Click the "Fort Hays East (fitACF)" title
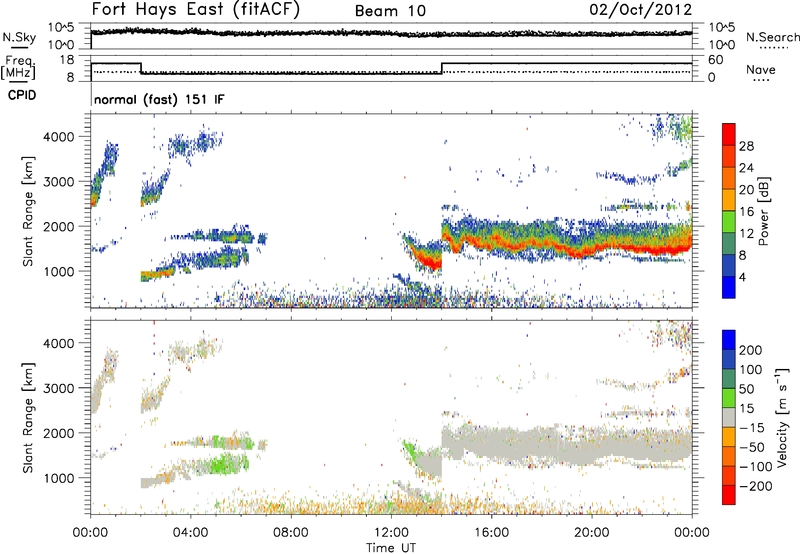This screenshot has width=800, height=554. click(x=195, y=9)
